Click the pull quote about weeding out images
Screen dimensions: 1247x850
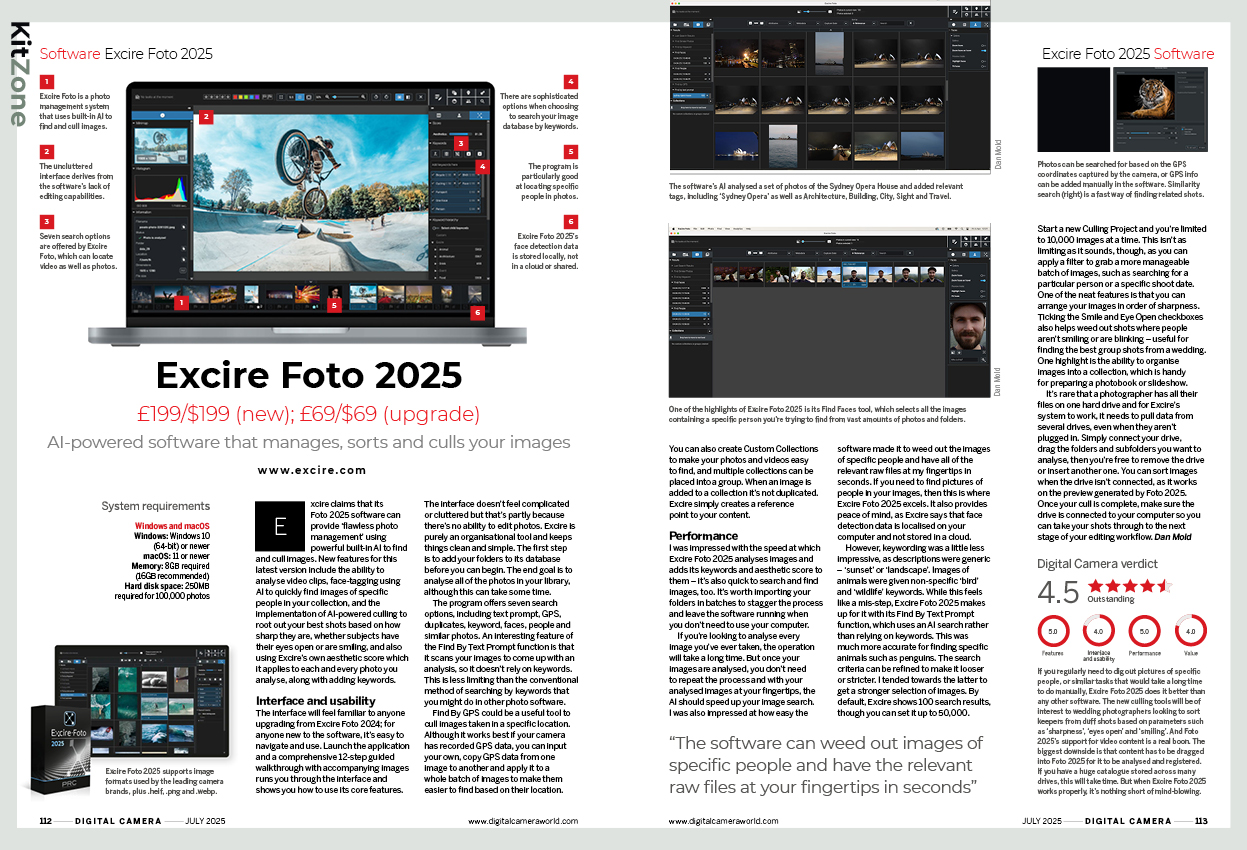coord(825,764)
